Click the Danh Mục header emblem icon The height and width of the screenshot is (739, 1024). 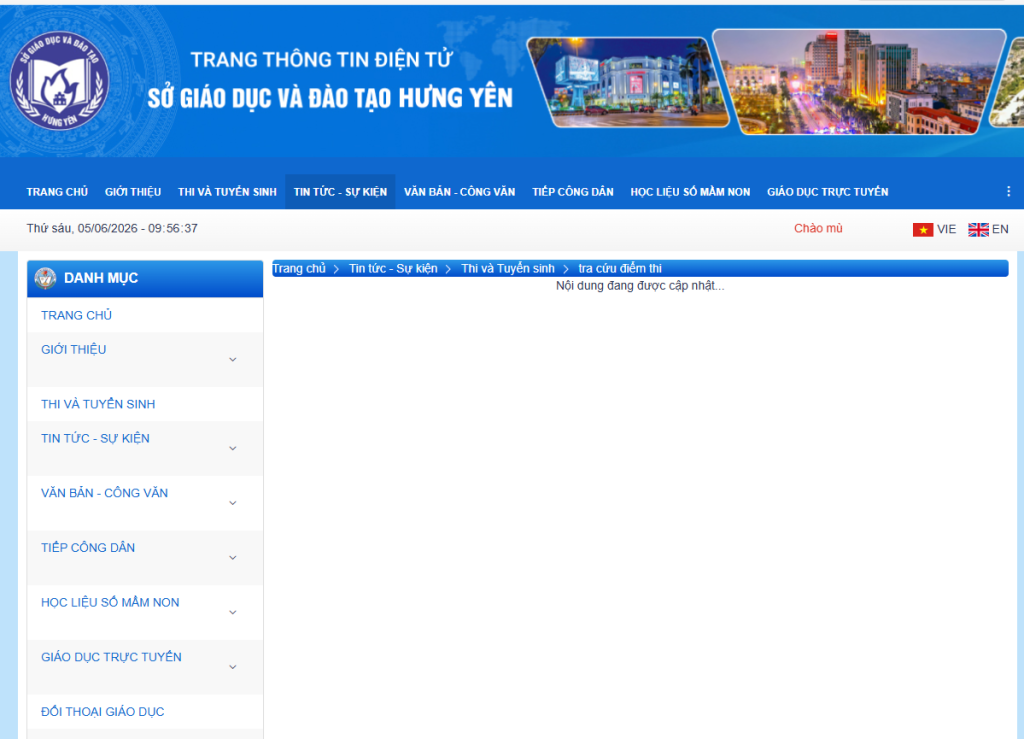[45, 278]
